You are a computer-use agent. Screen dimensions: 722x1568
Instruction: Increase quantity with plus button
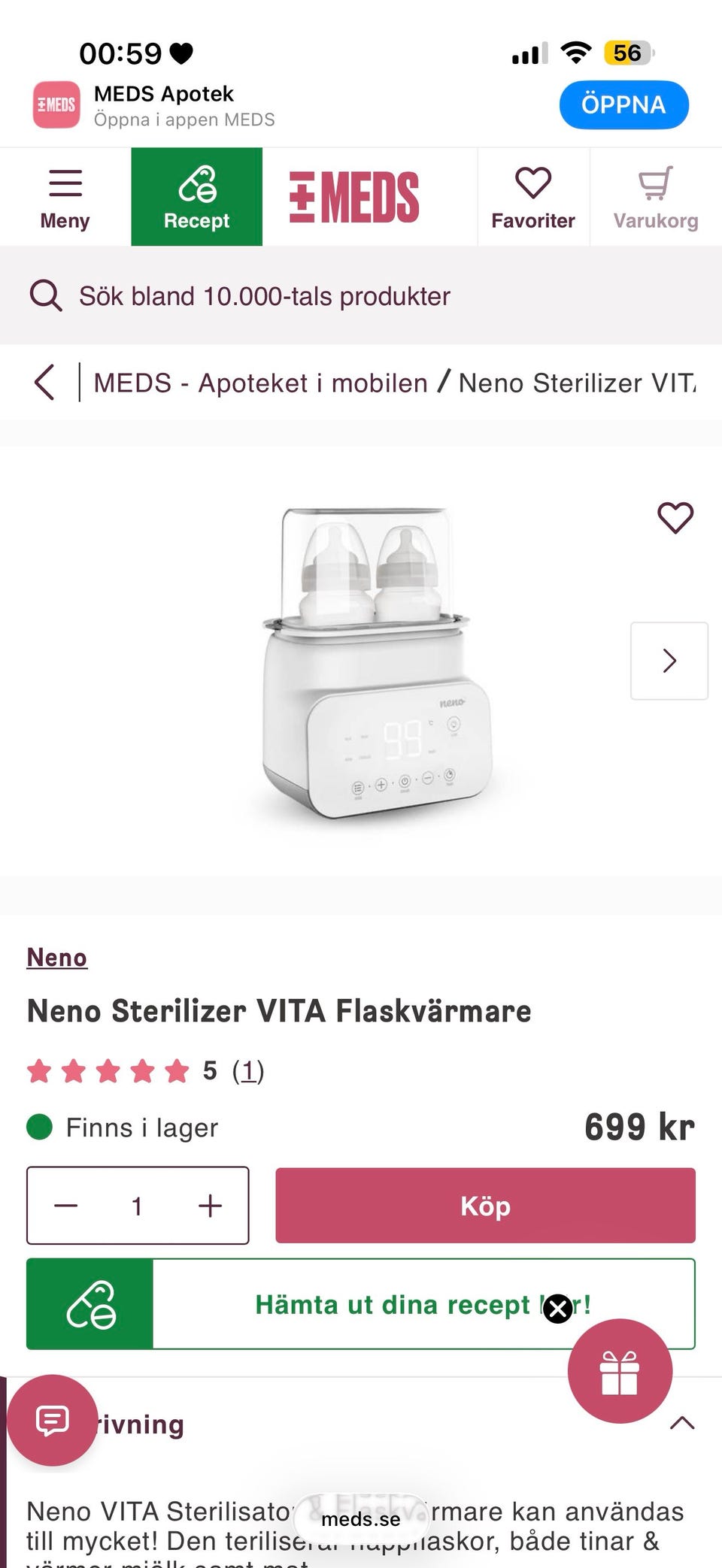(x=210, y=1206)
